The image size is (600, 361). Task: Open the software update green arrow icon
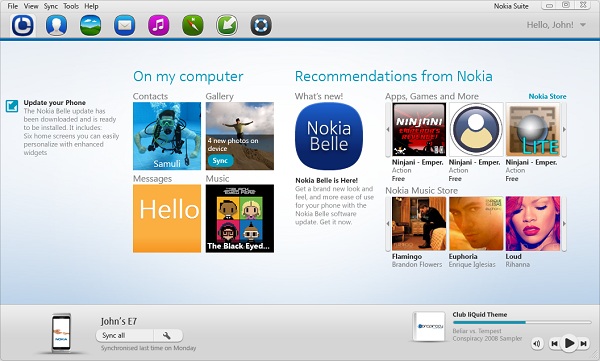click(227, 25)
